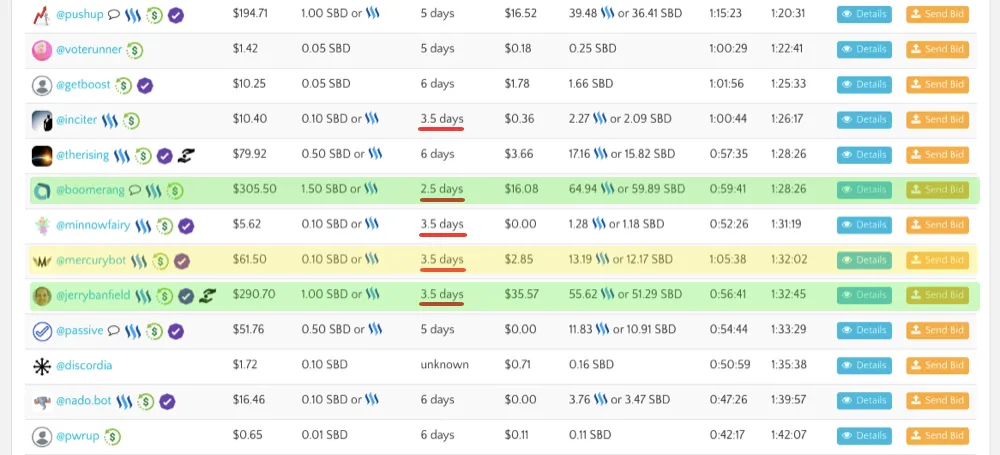Click the @passive checkmark avatar
This screenshot has height=455, width=1000.
pyautogui.click(x=41, y=331)
